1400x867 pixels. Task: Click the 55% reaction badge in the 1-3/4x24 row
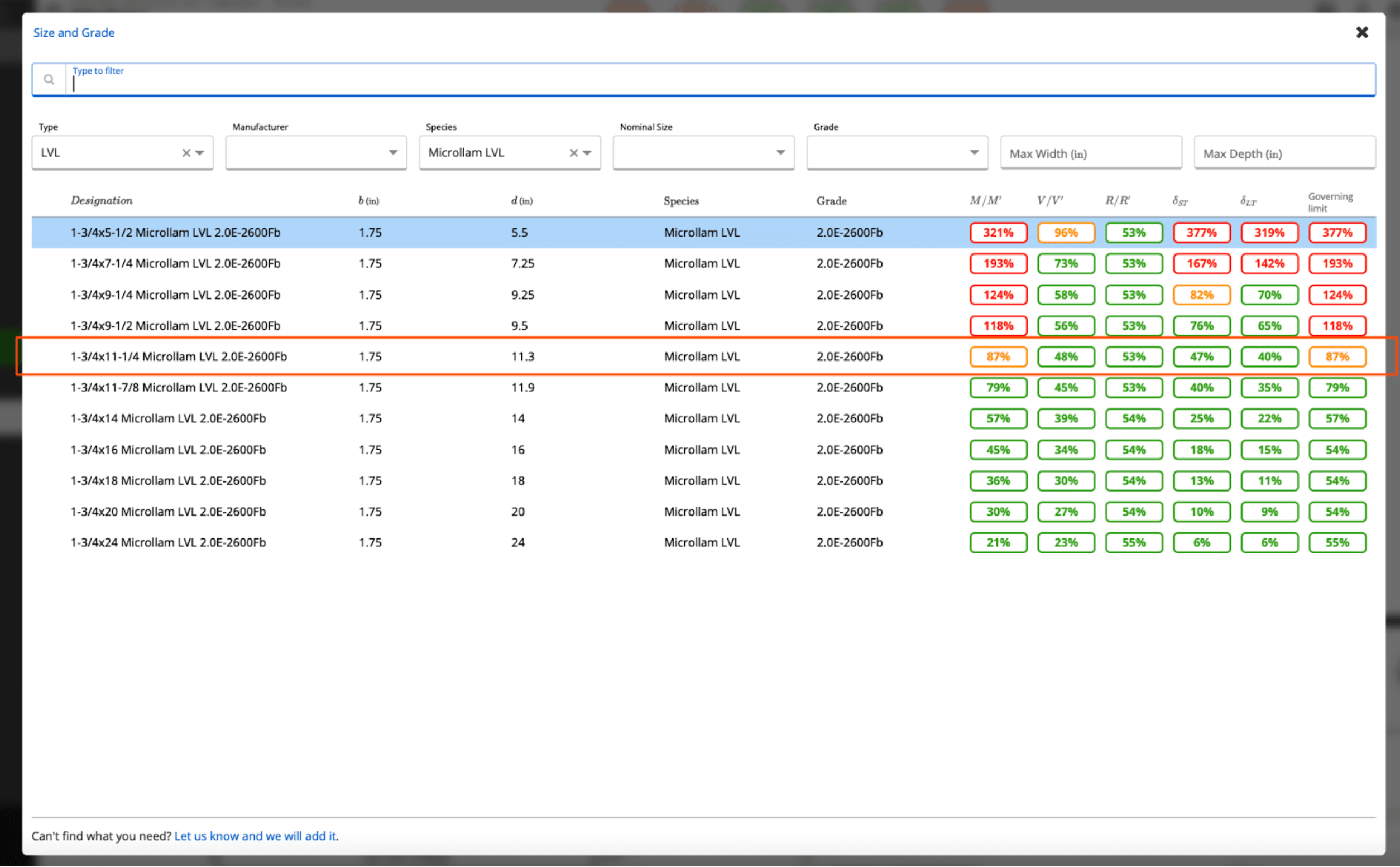[x=1134, y=542]
